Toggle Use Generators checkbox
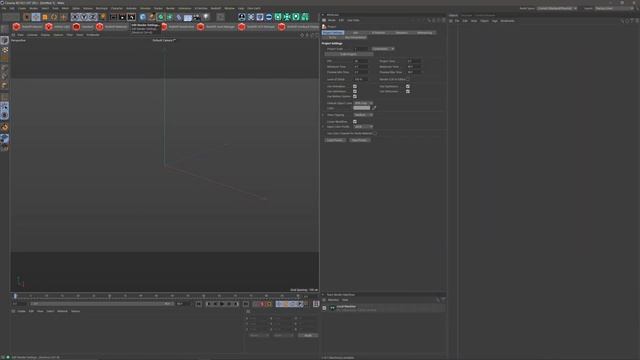The width and height of the screenshot is (640, 360). tap(355, 91)
